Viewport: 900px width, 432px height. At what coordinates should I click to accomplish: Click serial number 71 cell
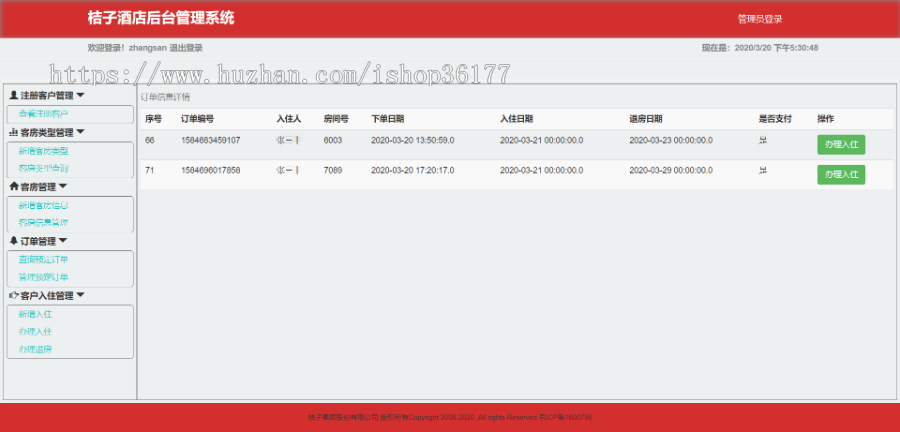[x=150, y=170]
